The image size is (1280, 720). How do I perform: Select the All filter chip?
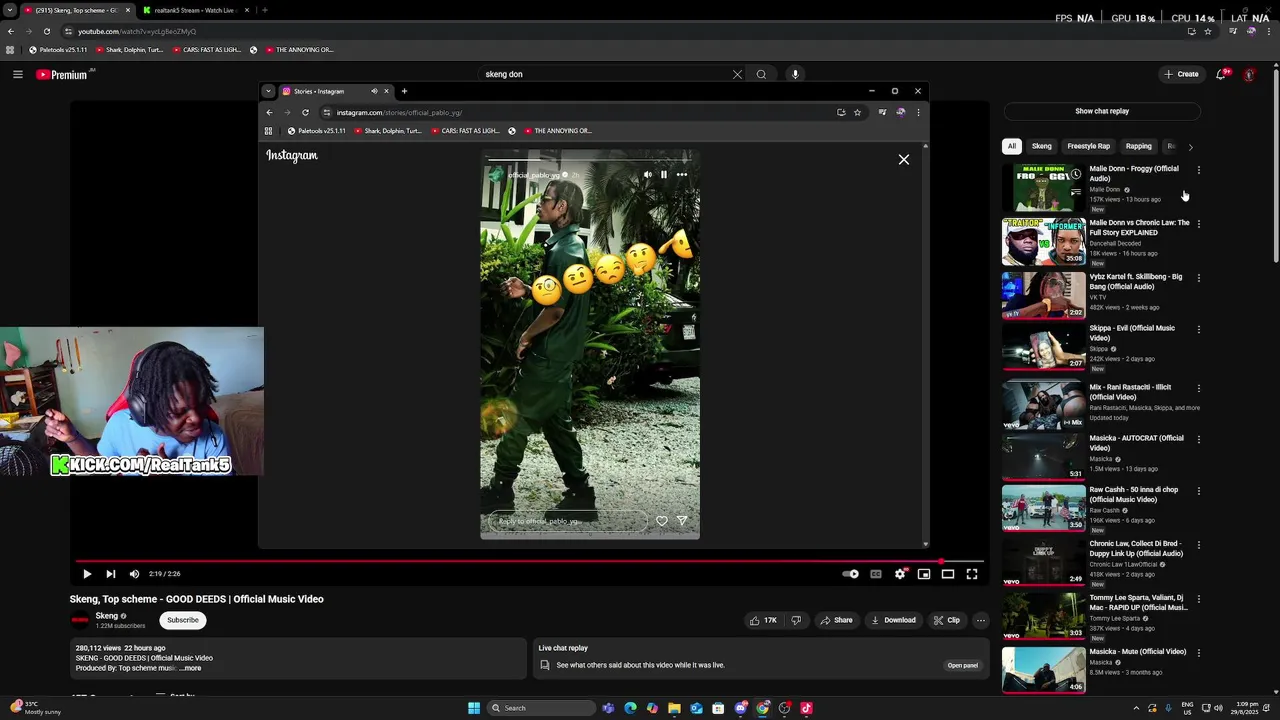(1012, 146)
